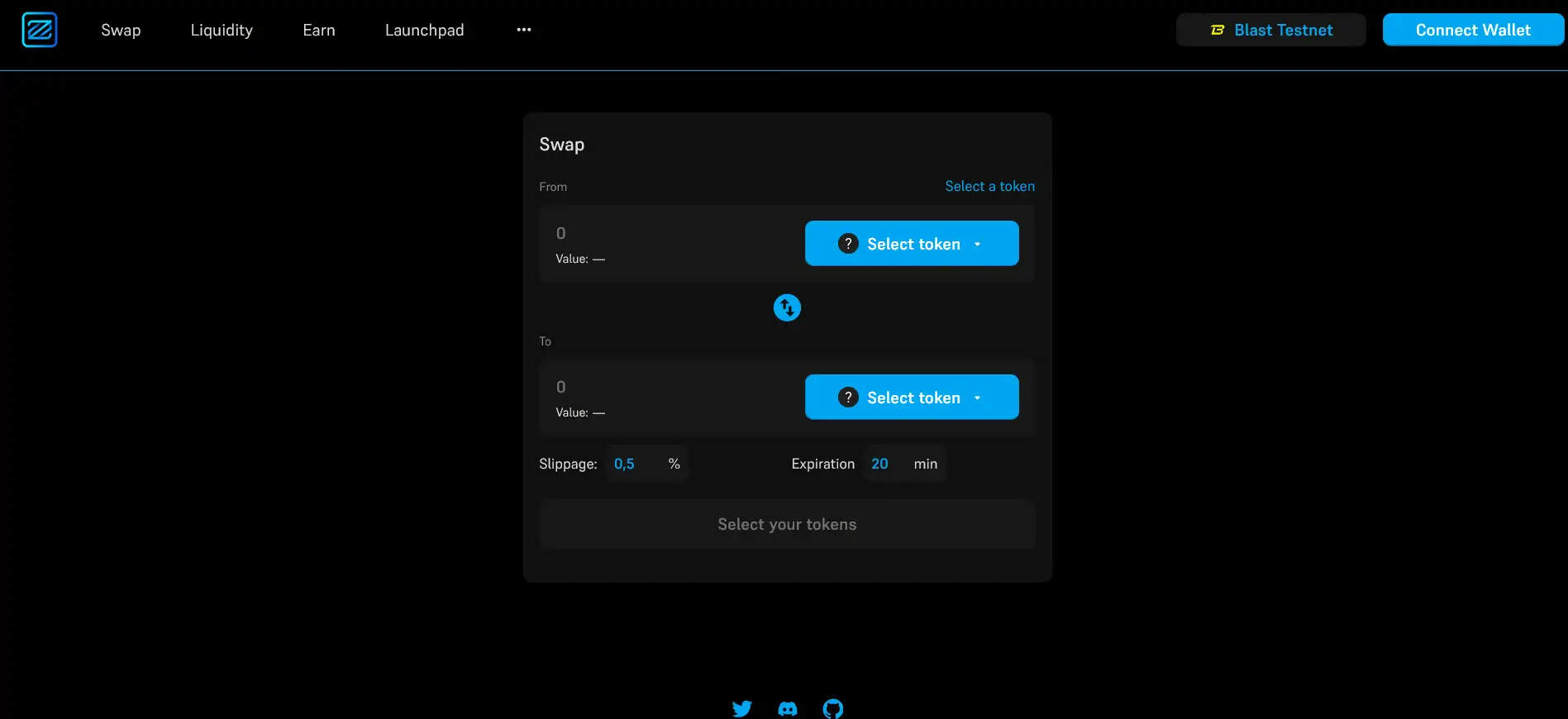The width and height of the screenshot is (1568, 719).
Task: Expand the To Select token dropdown
Action: point(977,398)
